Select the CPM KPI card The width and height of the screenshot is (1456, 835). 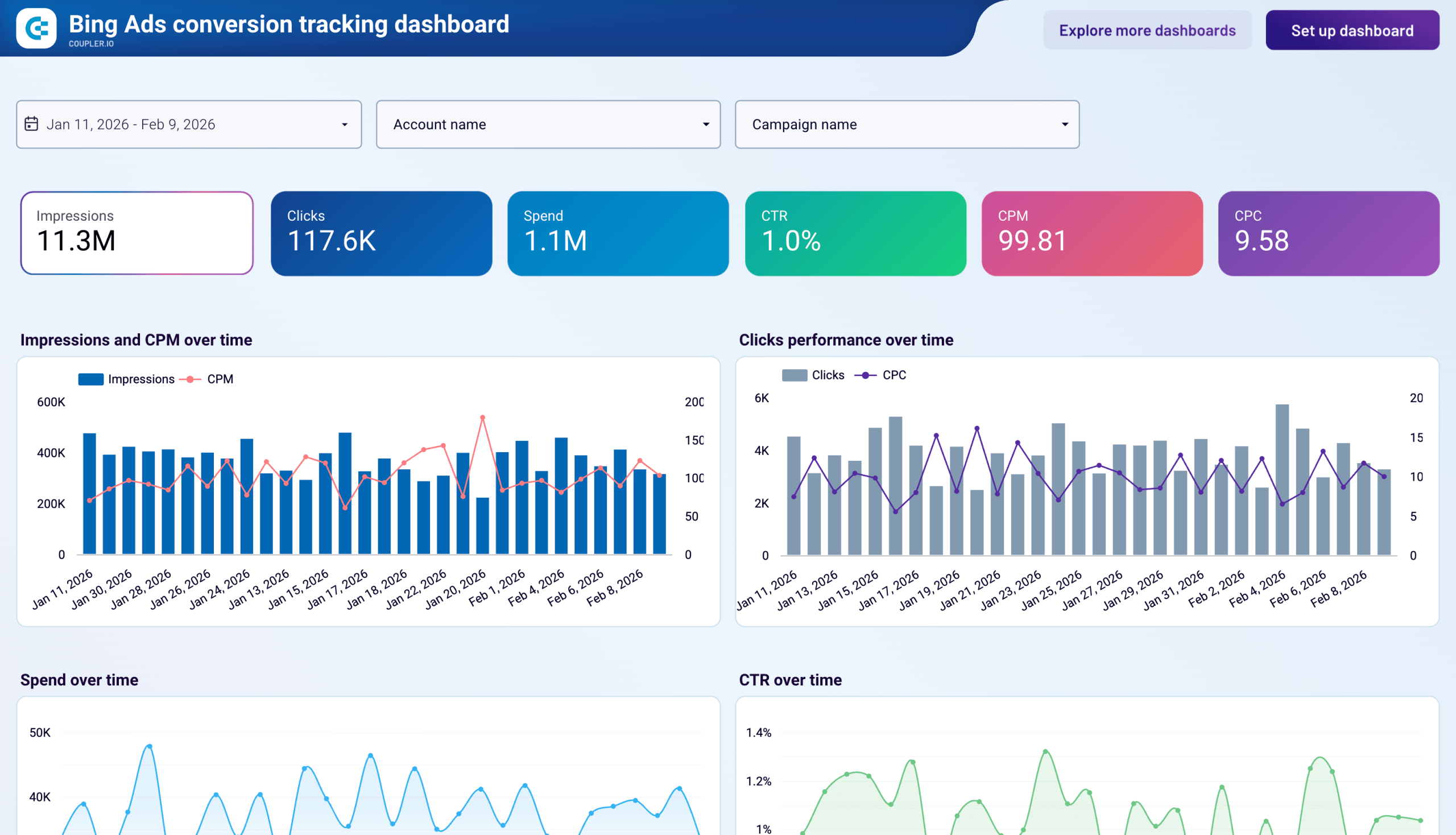(1092, 233)
